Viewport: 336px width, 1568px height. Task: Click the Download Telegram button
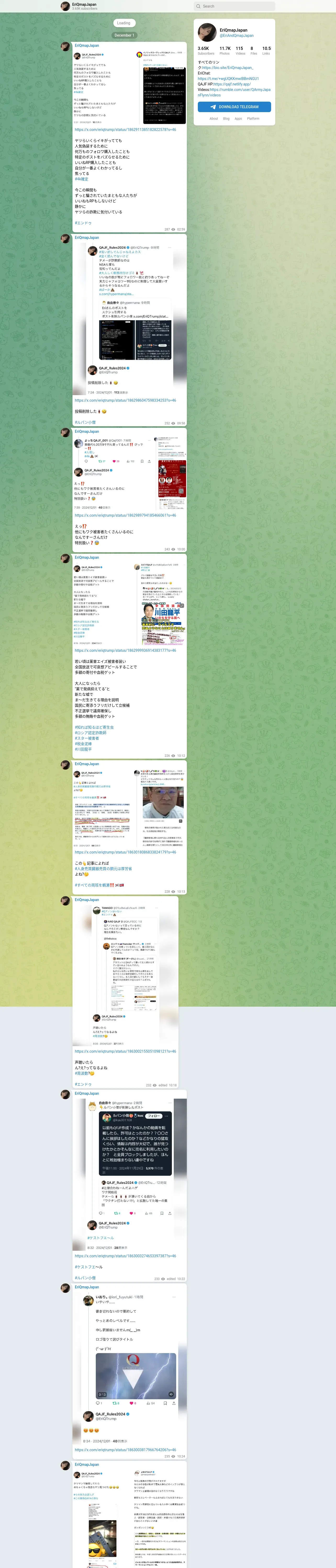coord(234,107)
